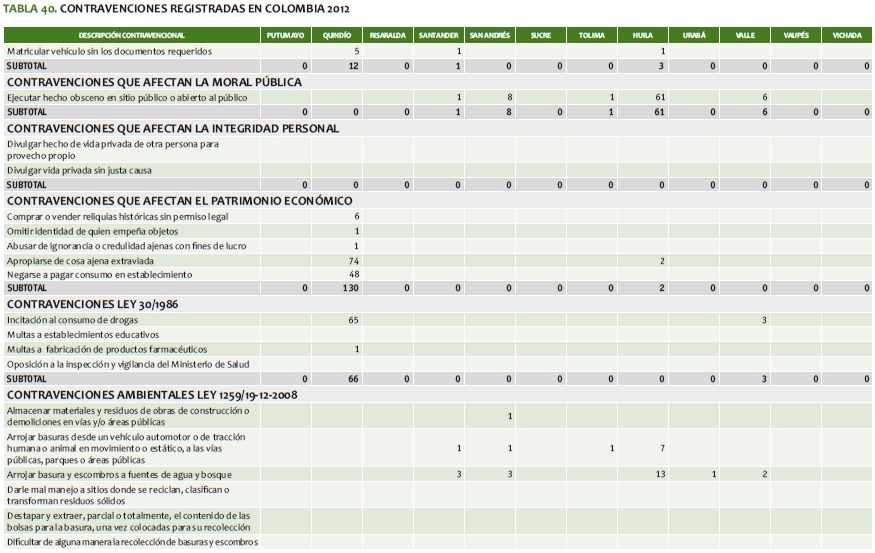Select the VICHADA column header
Image resolution: width=875 pixels, height=553 pixels.
tap(847, 35)
